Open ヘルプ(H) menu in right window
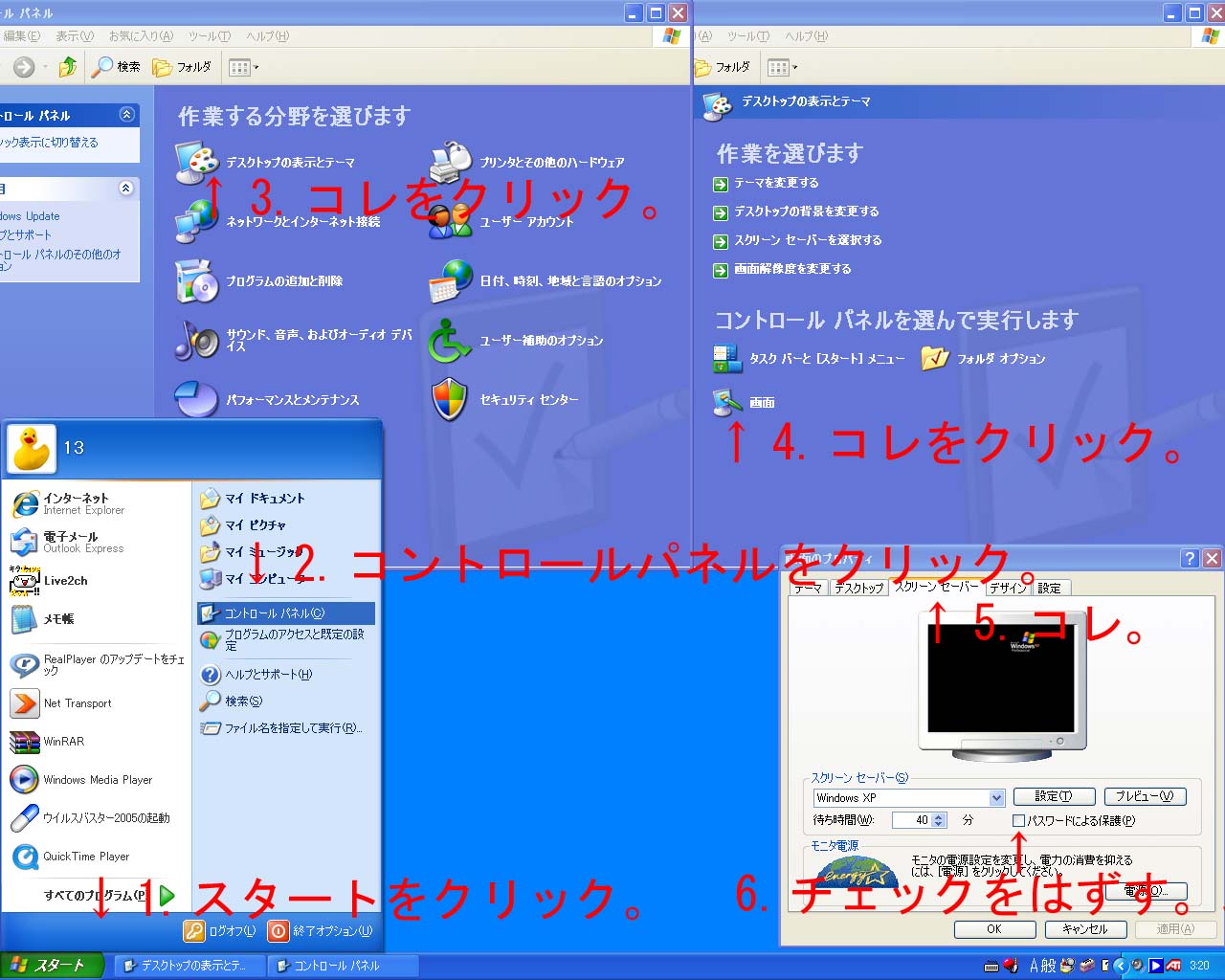Image resolution: width=1225 pixels, height=980 pixels. coord(805,36)
